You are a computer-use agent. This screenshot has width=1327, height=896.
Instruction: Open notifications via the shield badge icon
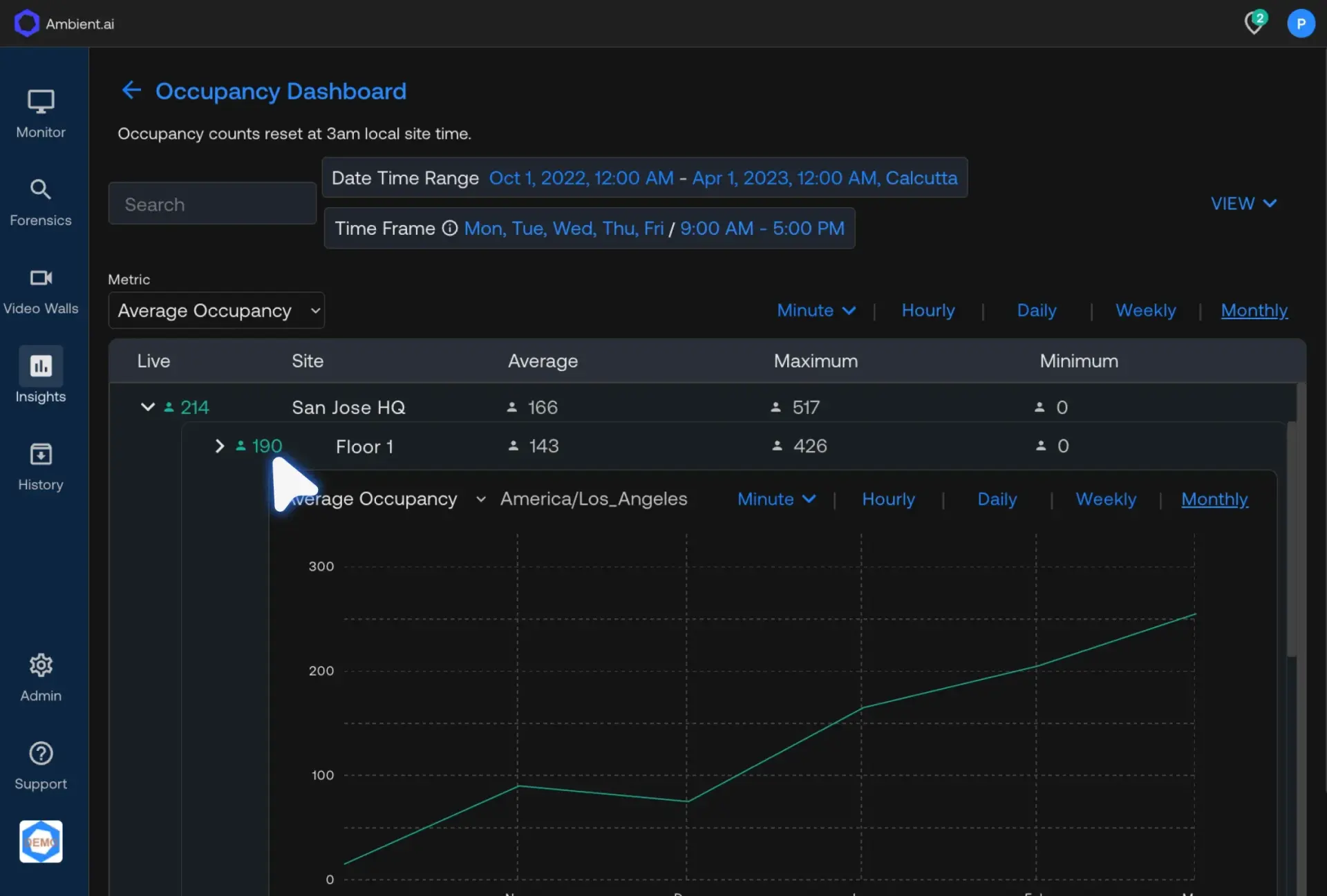click(1255, 23)
